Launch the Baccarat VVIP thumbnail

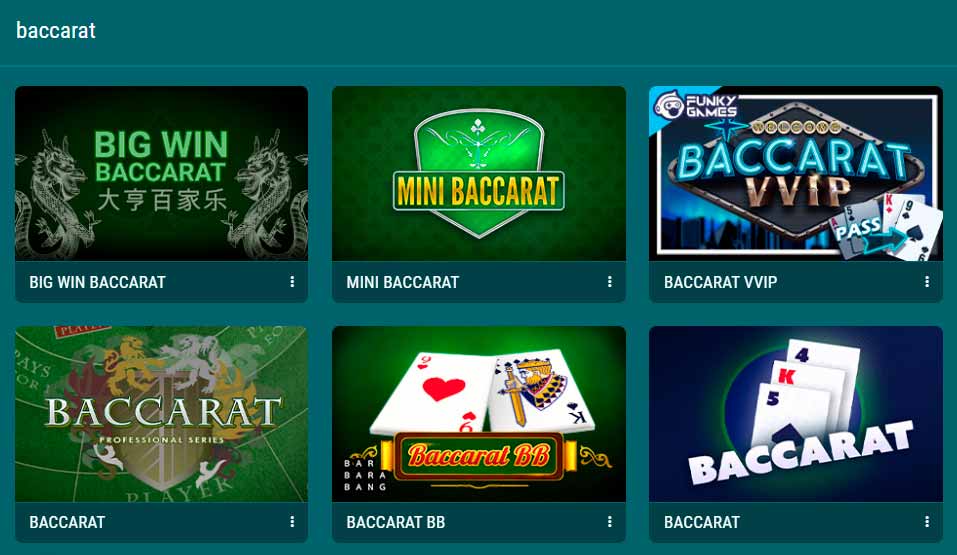pyautogui.click(x=796, y=173)
